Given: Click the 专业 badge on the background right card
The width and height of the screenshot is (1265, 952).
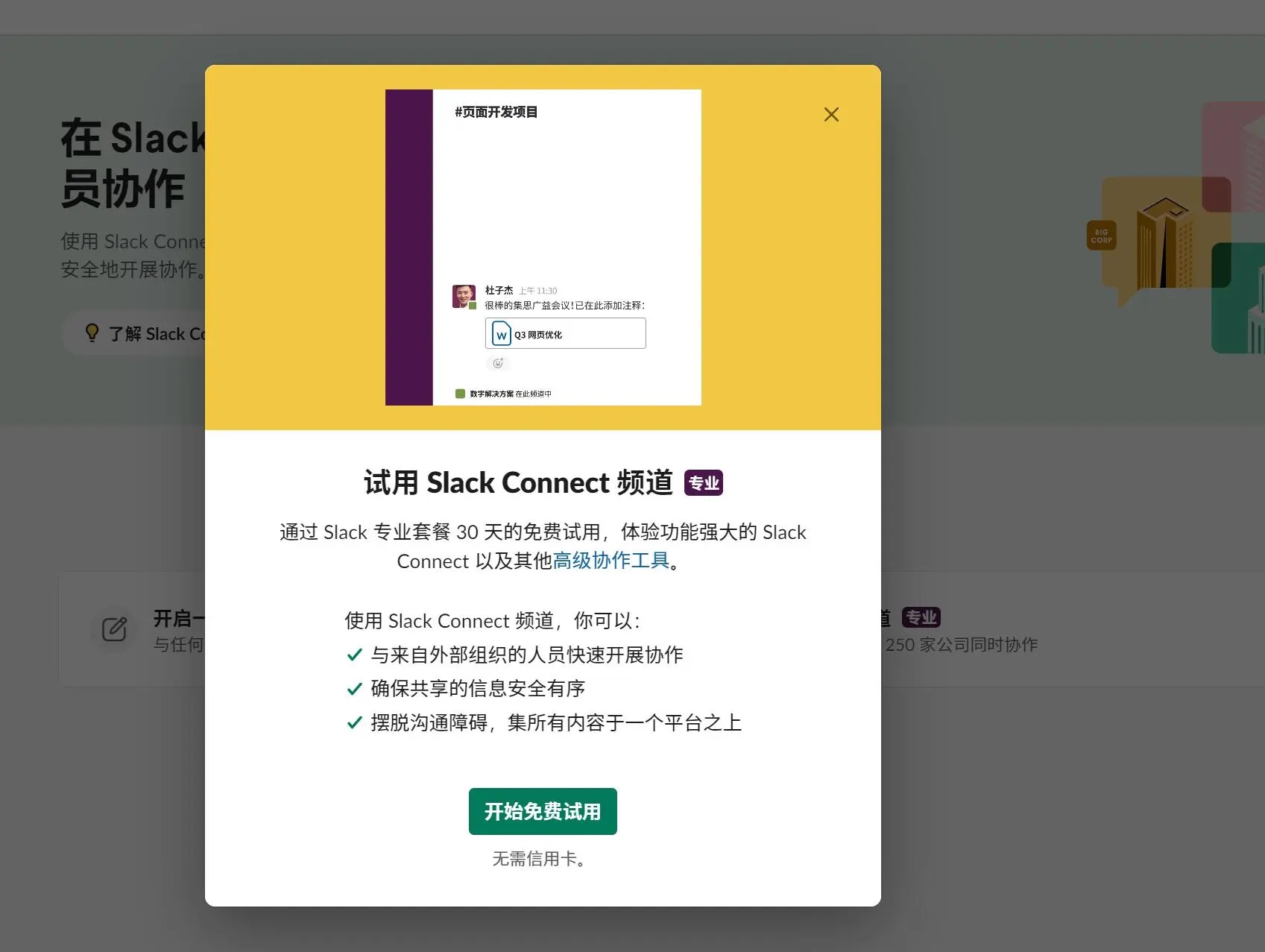Looking at the screenshot, I should point(921,617).
